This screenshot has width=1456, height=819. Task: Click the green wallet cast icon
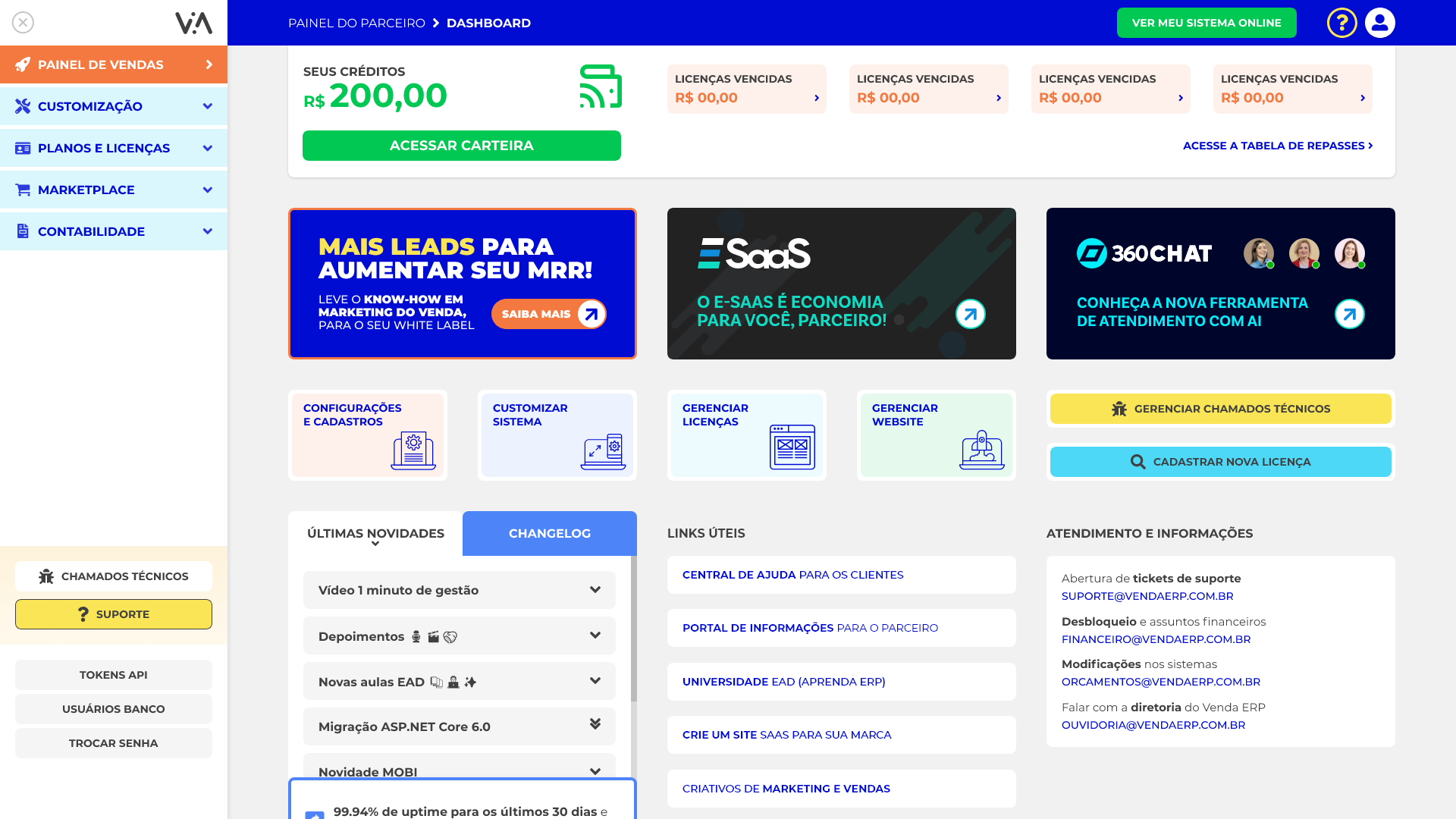[x=601, y=86]
